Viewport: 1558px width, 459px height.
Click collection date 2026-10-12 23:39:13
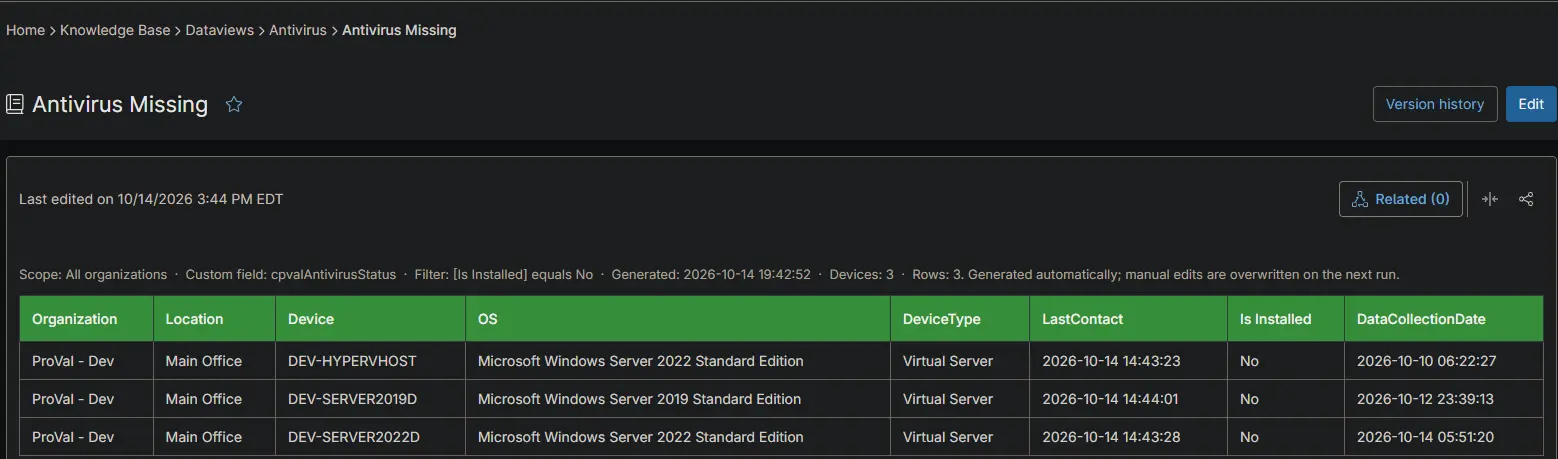click(1443, 399)
